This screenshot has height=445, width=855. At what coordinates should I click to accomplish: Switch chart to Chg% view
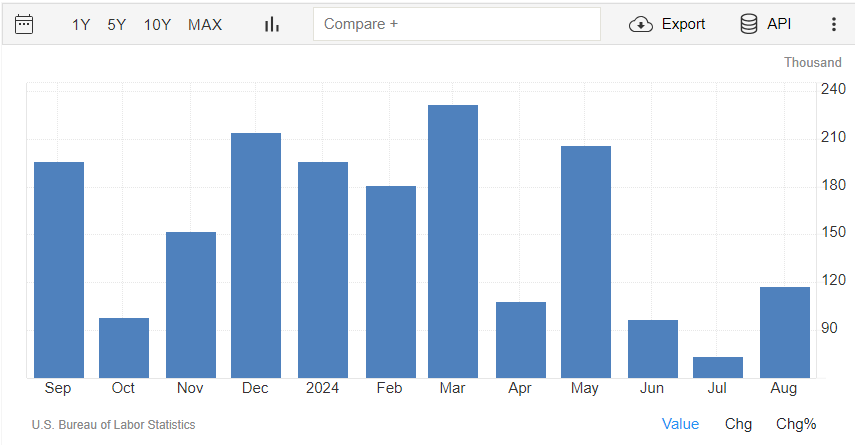(796, 424)
